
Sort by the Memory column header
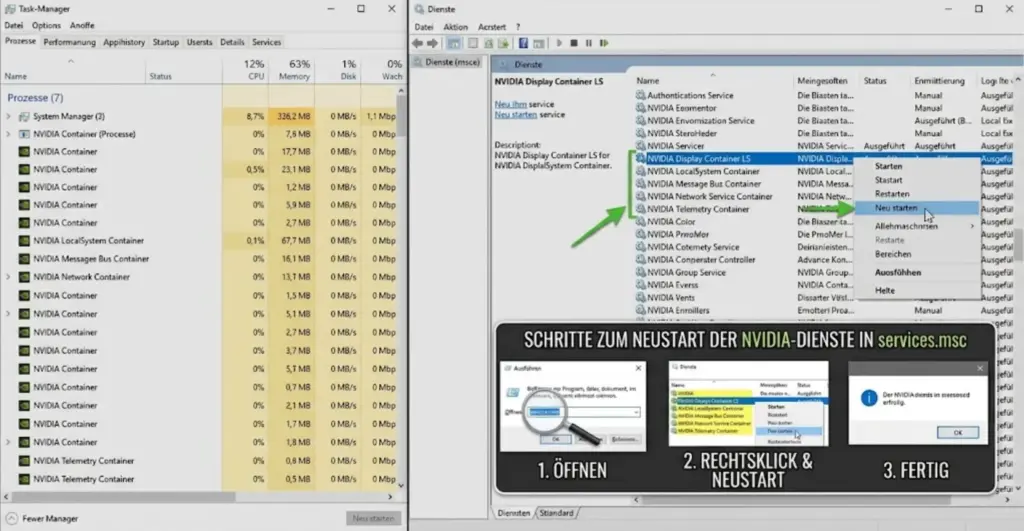291,70
